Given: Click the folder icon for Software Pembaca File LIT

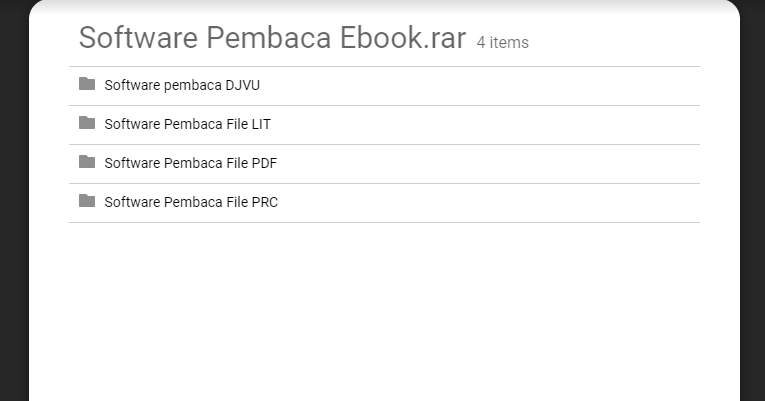Looking at the screenshot, I should (87, 123).
